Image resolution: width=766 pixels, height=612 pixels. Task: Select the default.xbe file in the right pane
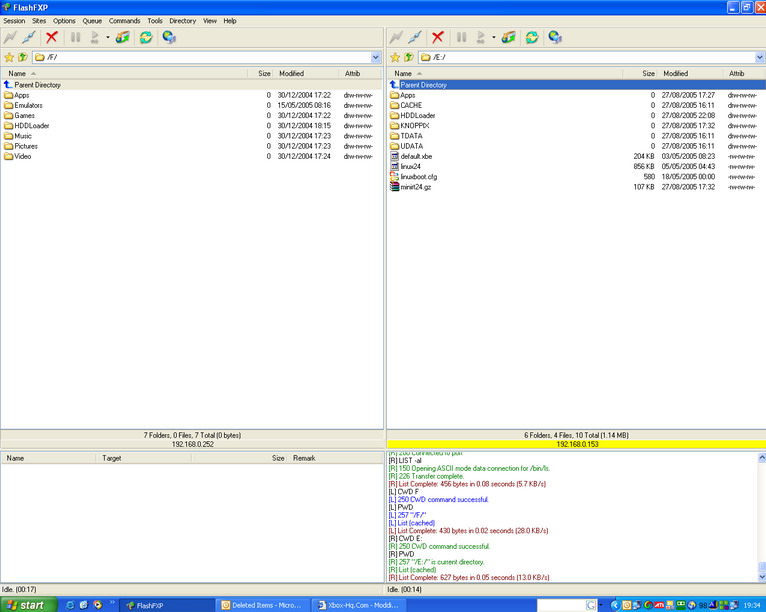click(416, 156)
